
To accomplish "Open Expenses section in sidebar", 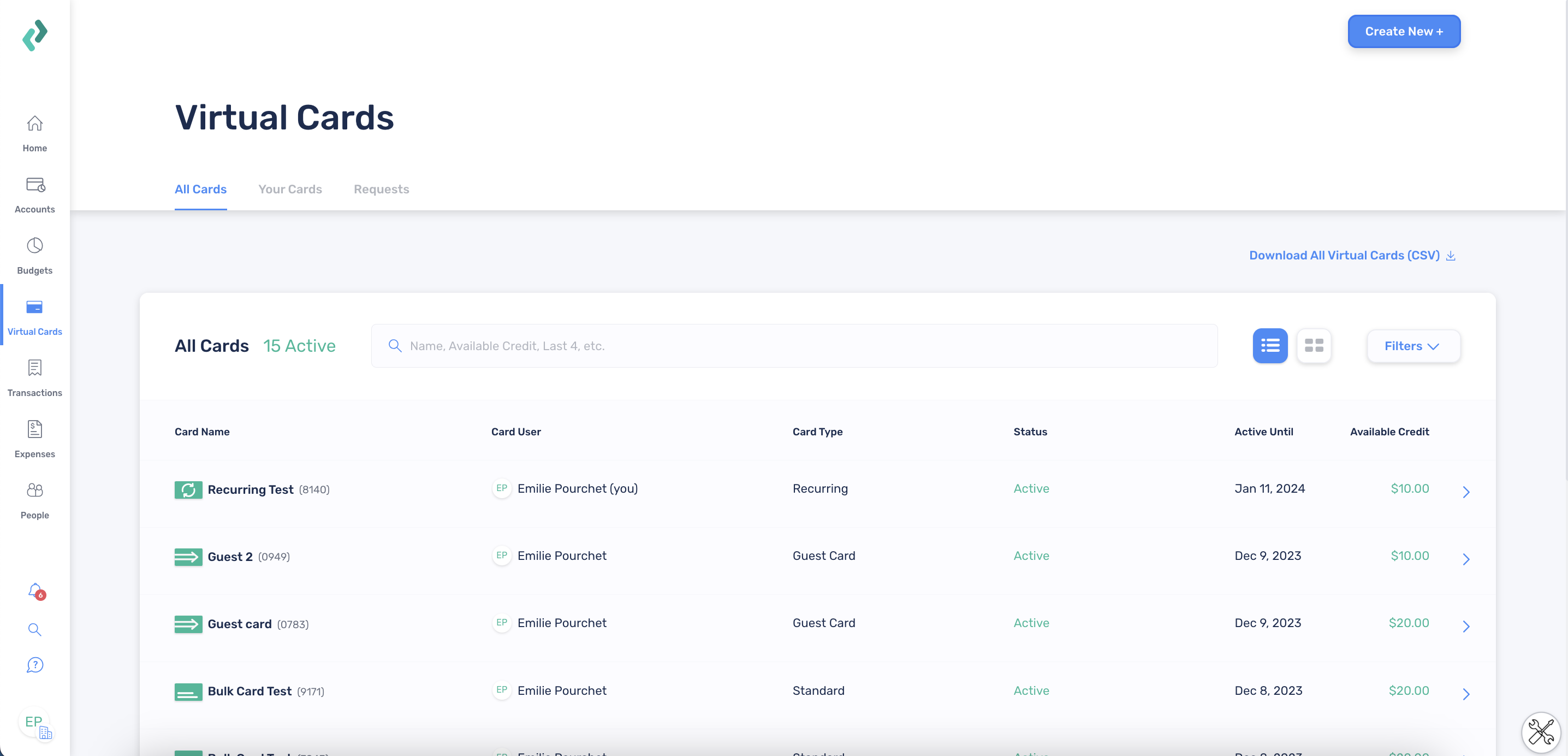I will pyautogui.click(x=35, y=439).
